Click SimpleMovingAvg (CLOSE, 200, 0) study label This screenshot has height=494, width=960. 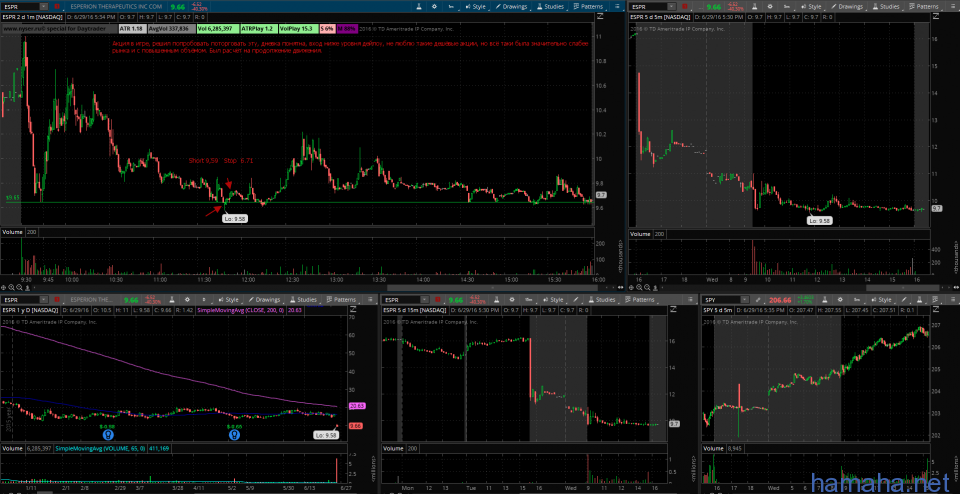pyautogui.click(x=240, y=310)
